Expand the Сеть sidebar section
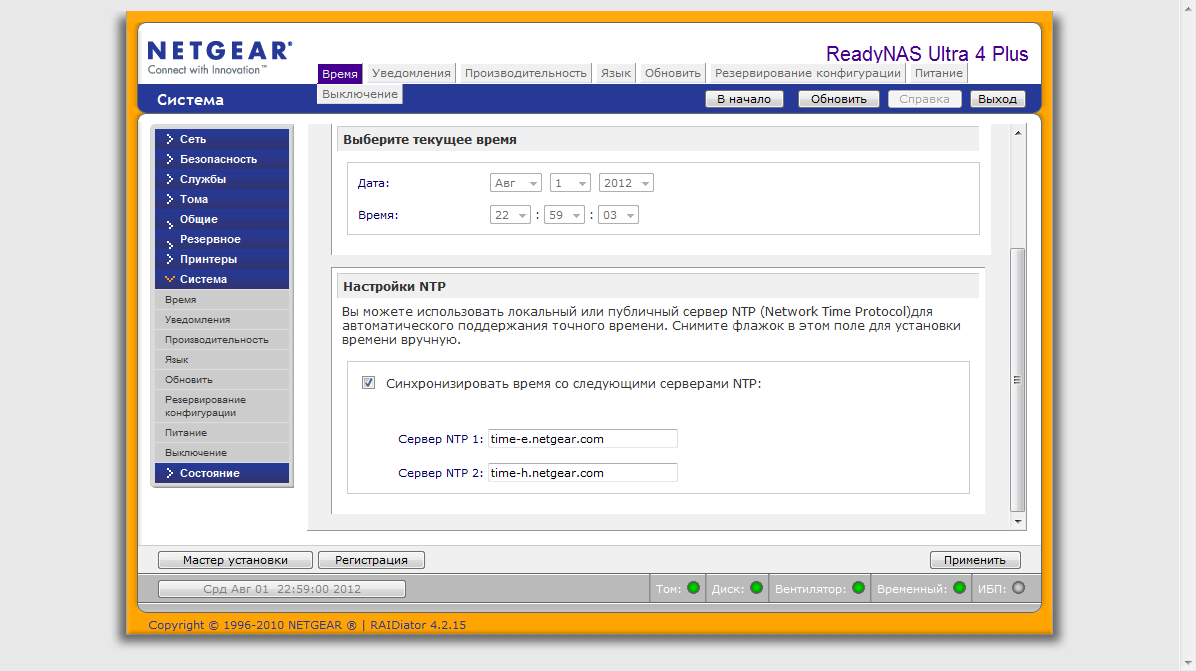 [x=222, y=139]
